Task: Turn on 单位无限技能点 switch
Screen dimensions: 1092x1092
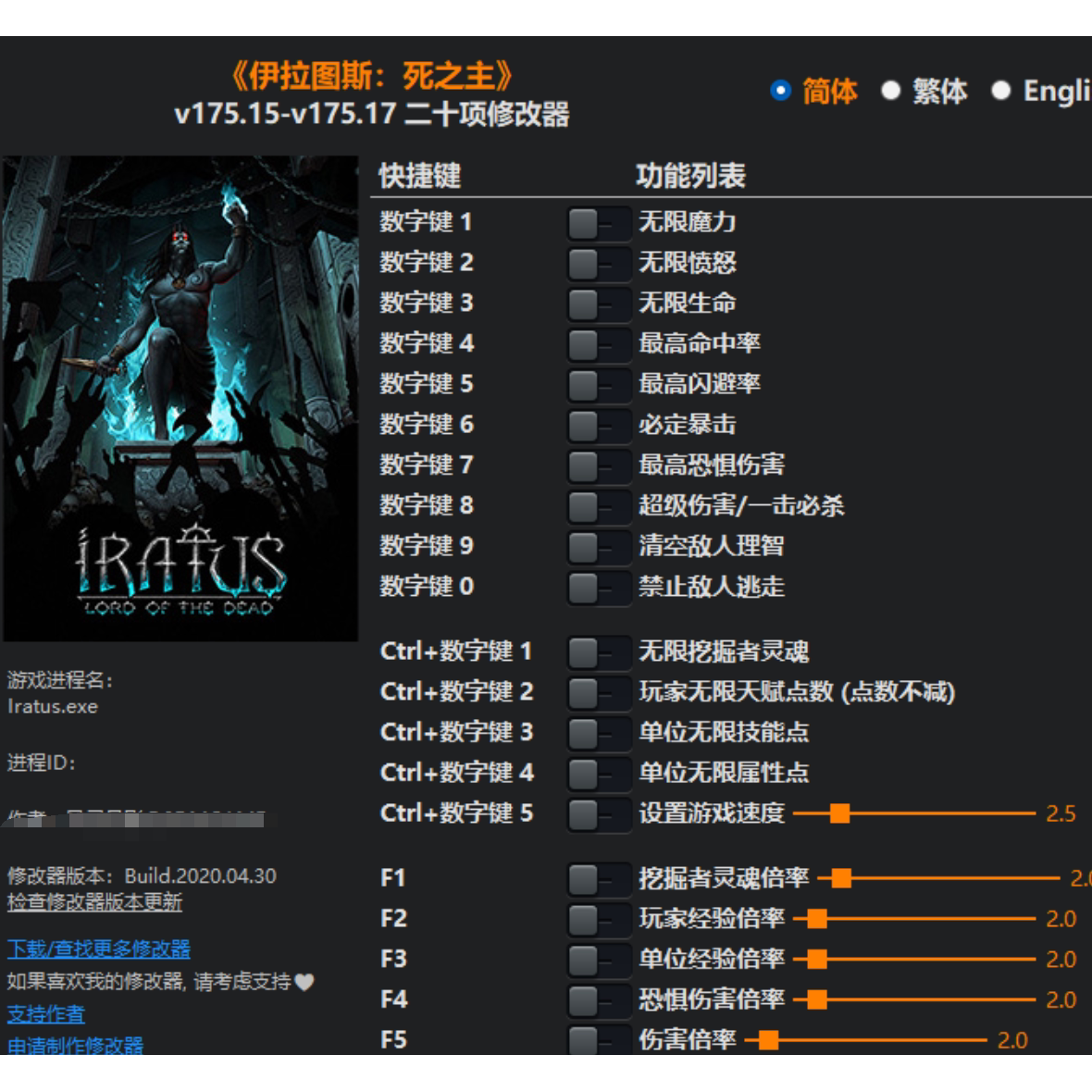Action: pos(599,733)
